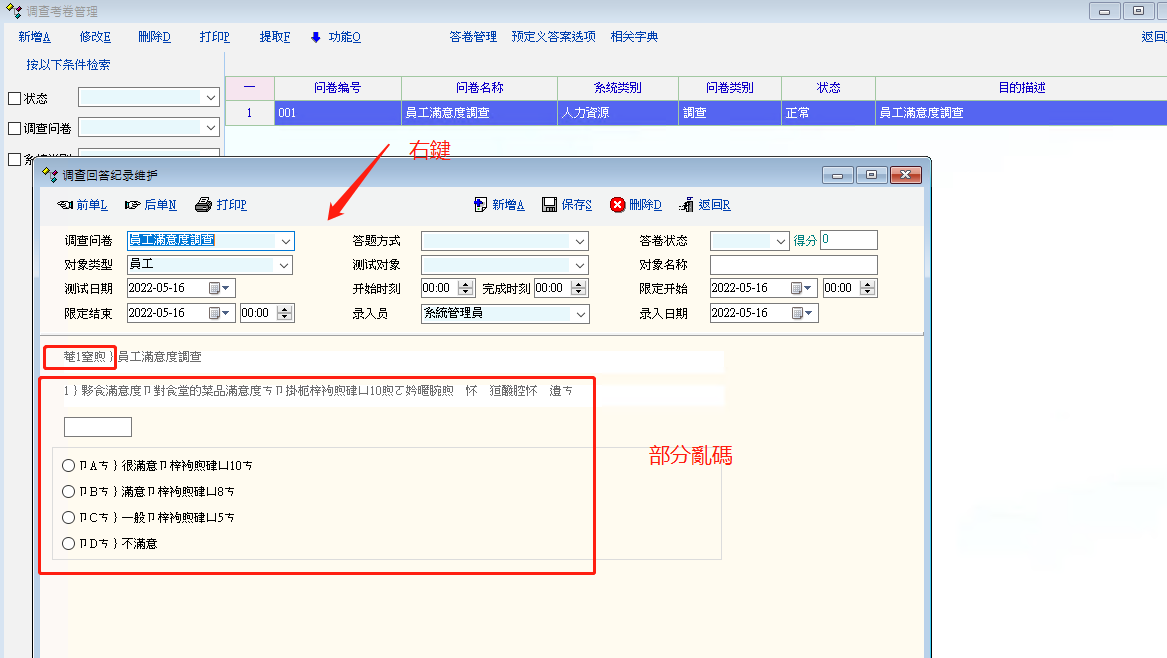
Task: Click the 返回 return icon in dialog
Action: [686, 205]
